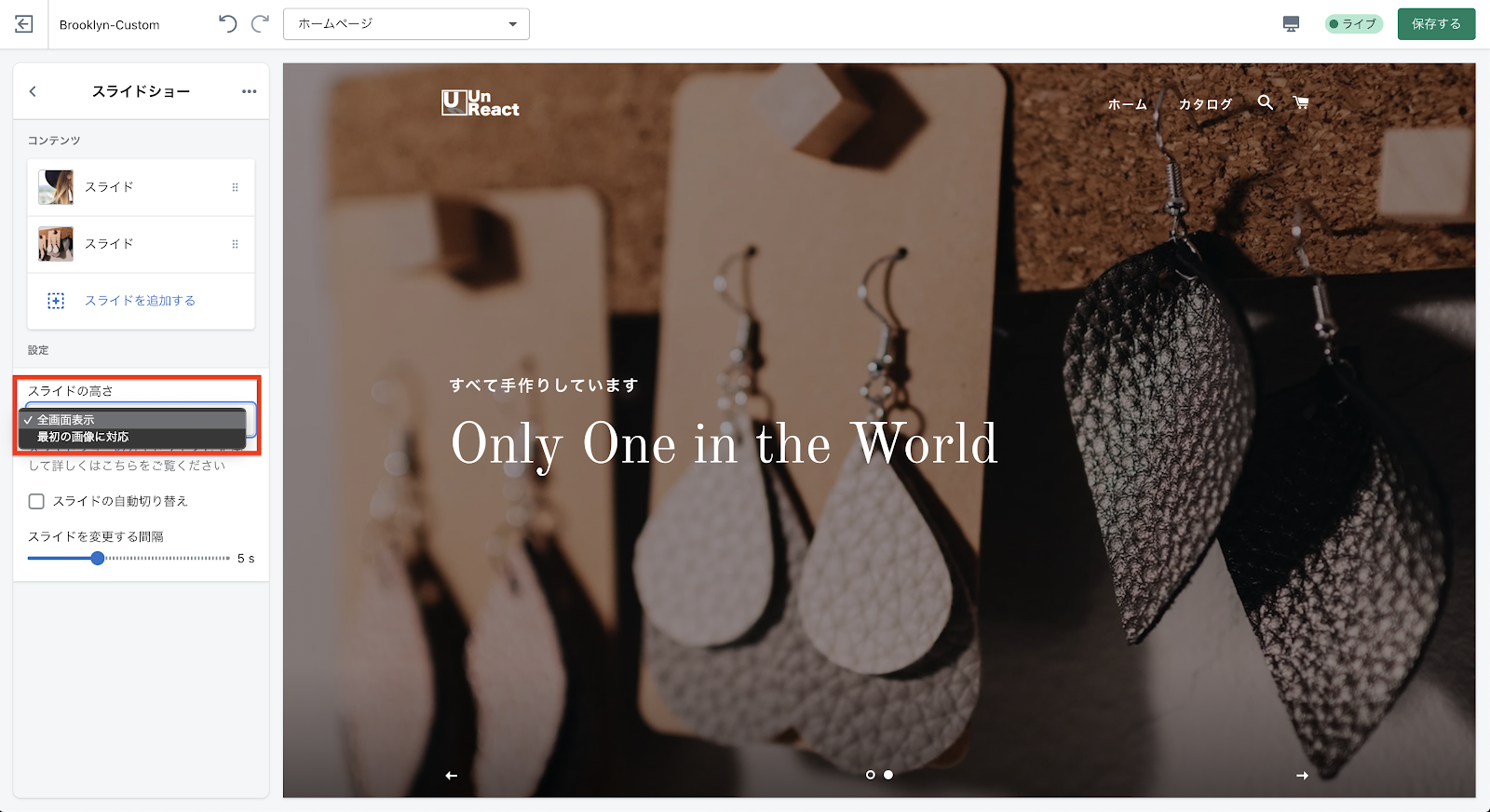Click the desktop preview monitor icon
Screen dimensions: 1490x812
tap(1291, 24)
